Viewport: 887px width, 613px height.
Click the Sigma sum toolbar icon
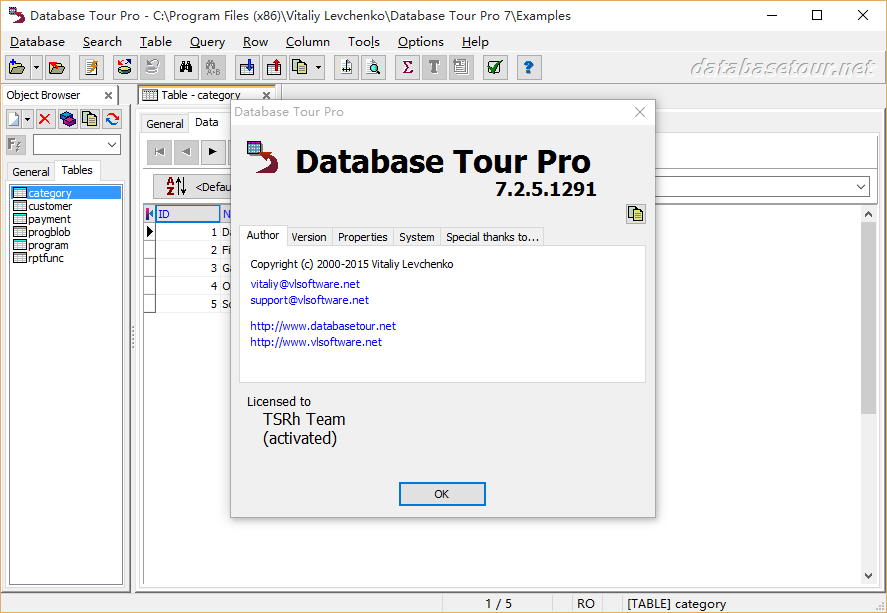point(407,67)
